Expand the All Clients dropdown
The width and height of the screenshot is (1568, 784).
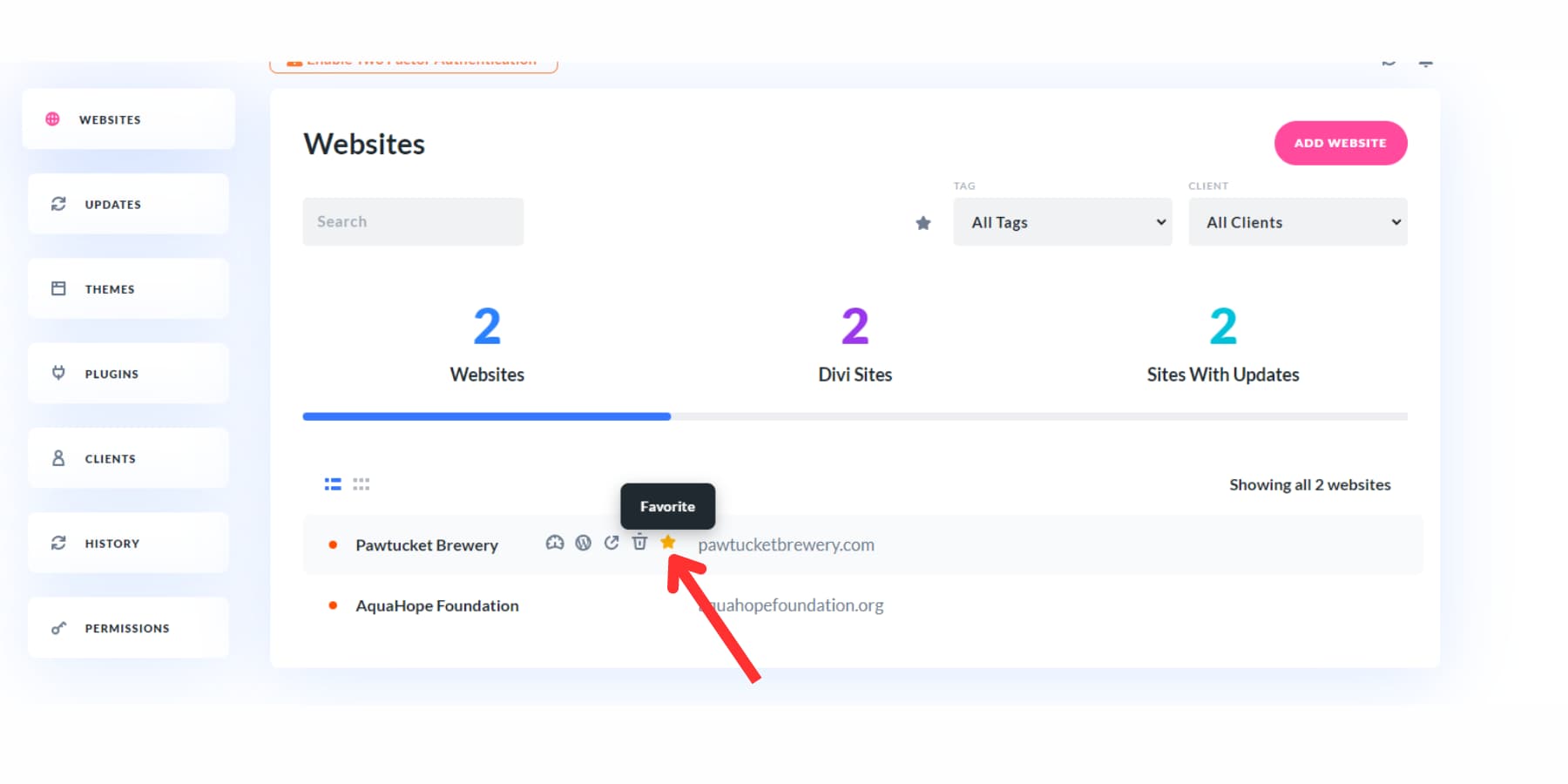1298,222
